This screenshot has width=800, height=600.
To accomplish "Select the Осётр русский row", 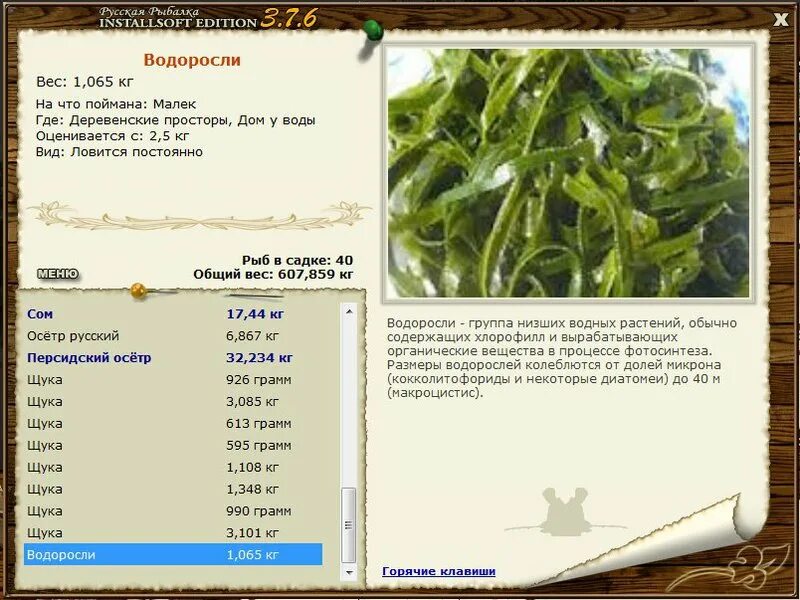I will coord(173,336).
